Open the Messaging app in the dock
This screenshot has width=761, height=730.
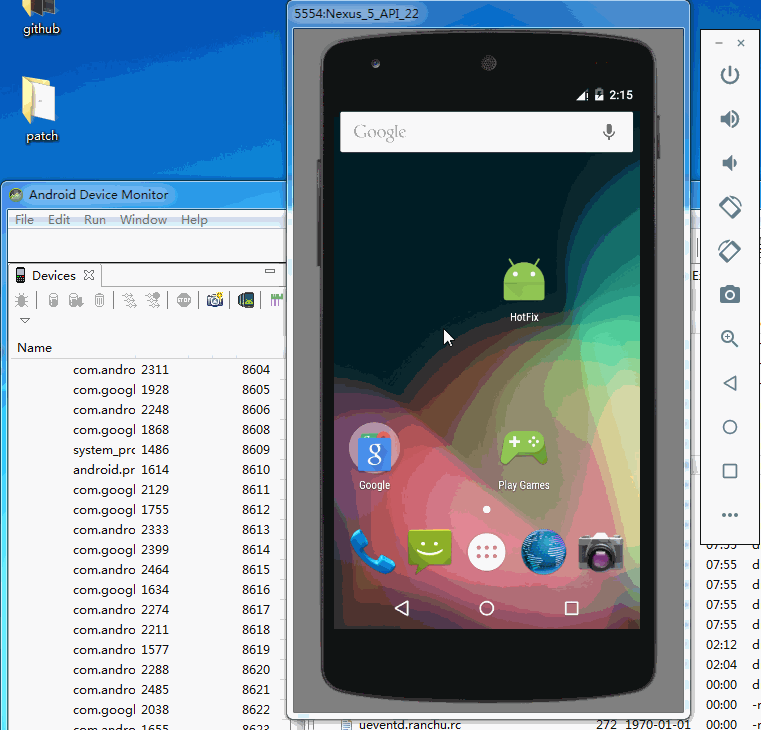[x=430, y=552]
